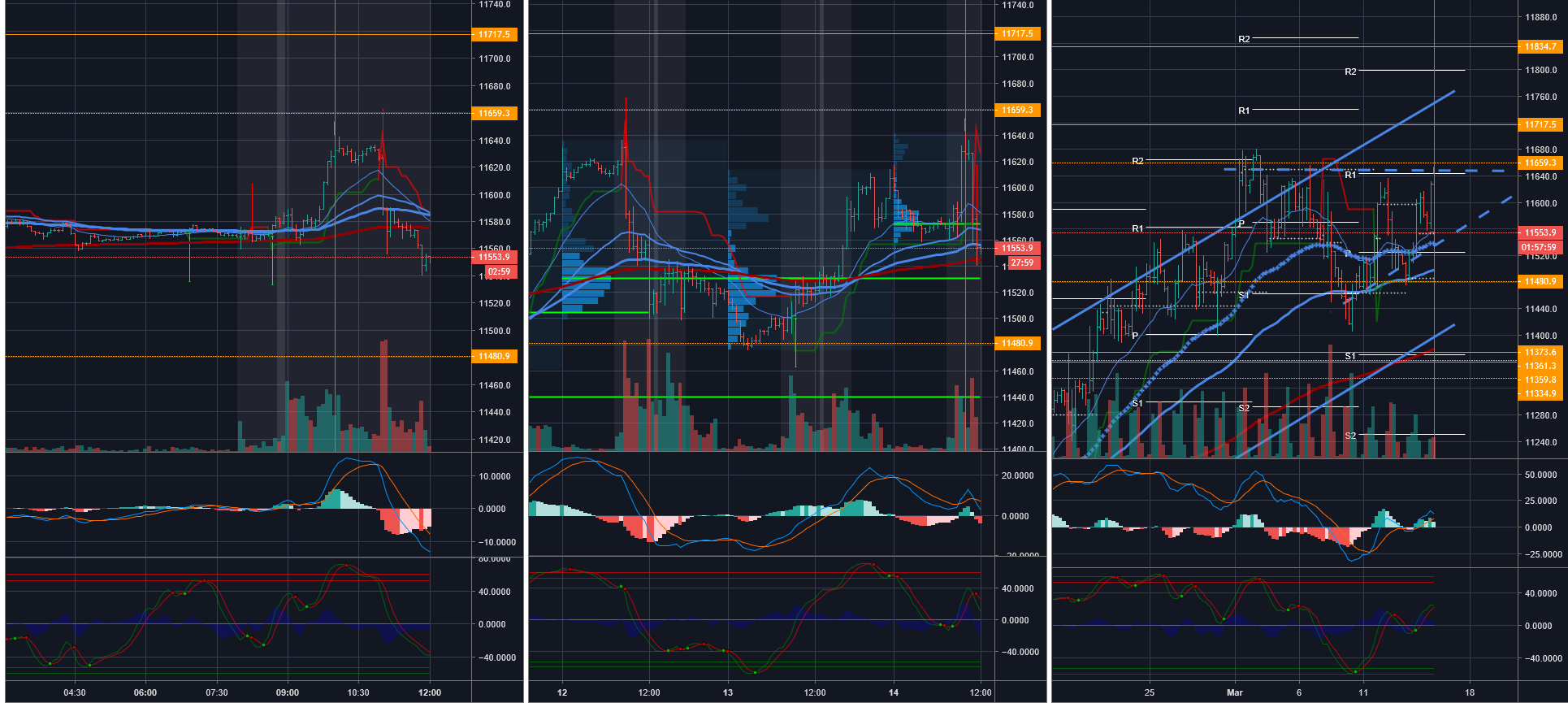Click the 02:59 bar countdown label
1568x703 pixels.
pos(500,271)
